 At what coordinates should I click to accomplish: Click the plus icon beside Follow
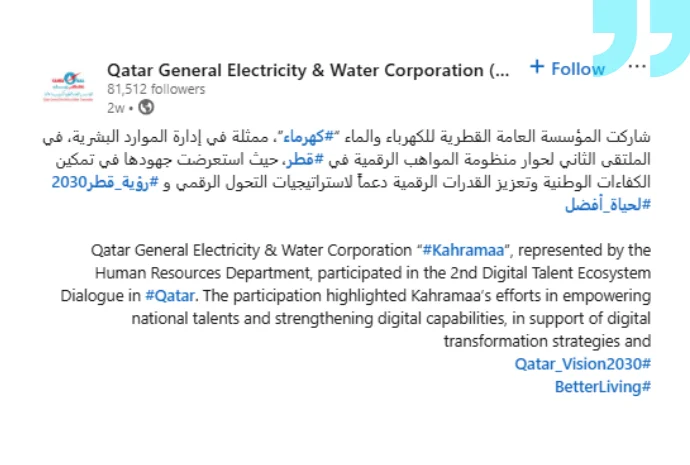(x=537, y=68)
